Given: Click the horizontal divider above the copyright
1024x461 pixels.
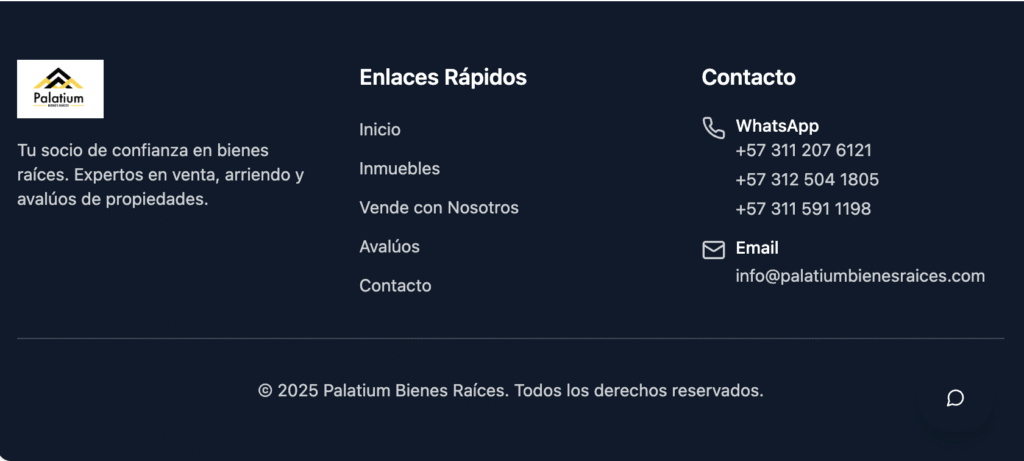Looking at the screenshot, I should pyautogui.click(x=510, y=339).
